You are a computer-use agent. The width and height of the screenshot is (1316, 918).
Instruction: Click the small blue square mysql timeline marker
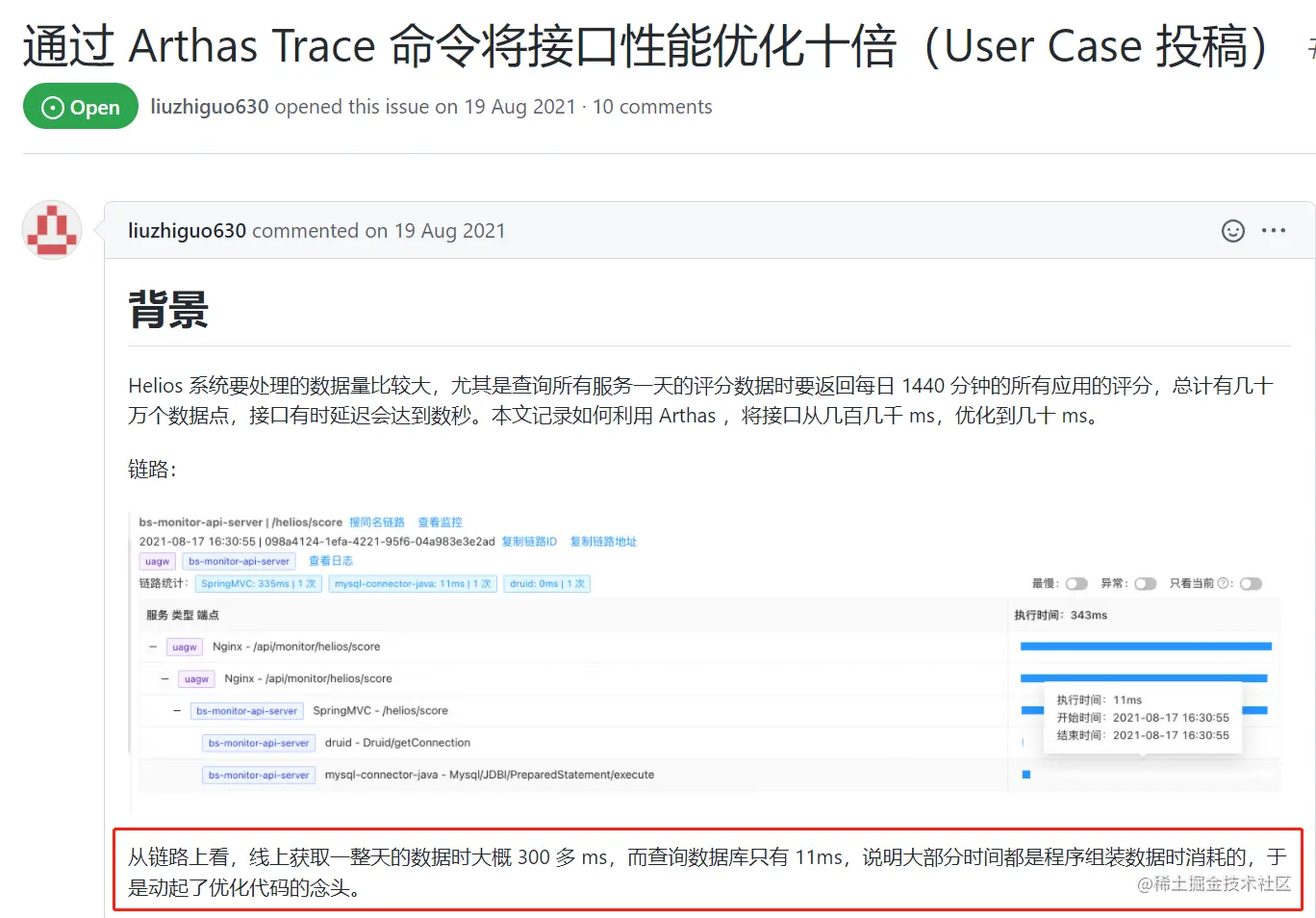pyautogui.click(x=1026, y=775)
